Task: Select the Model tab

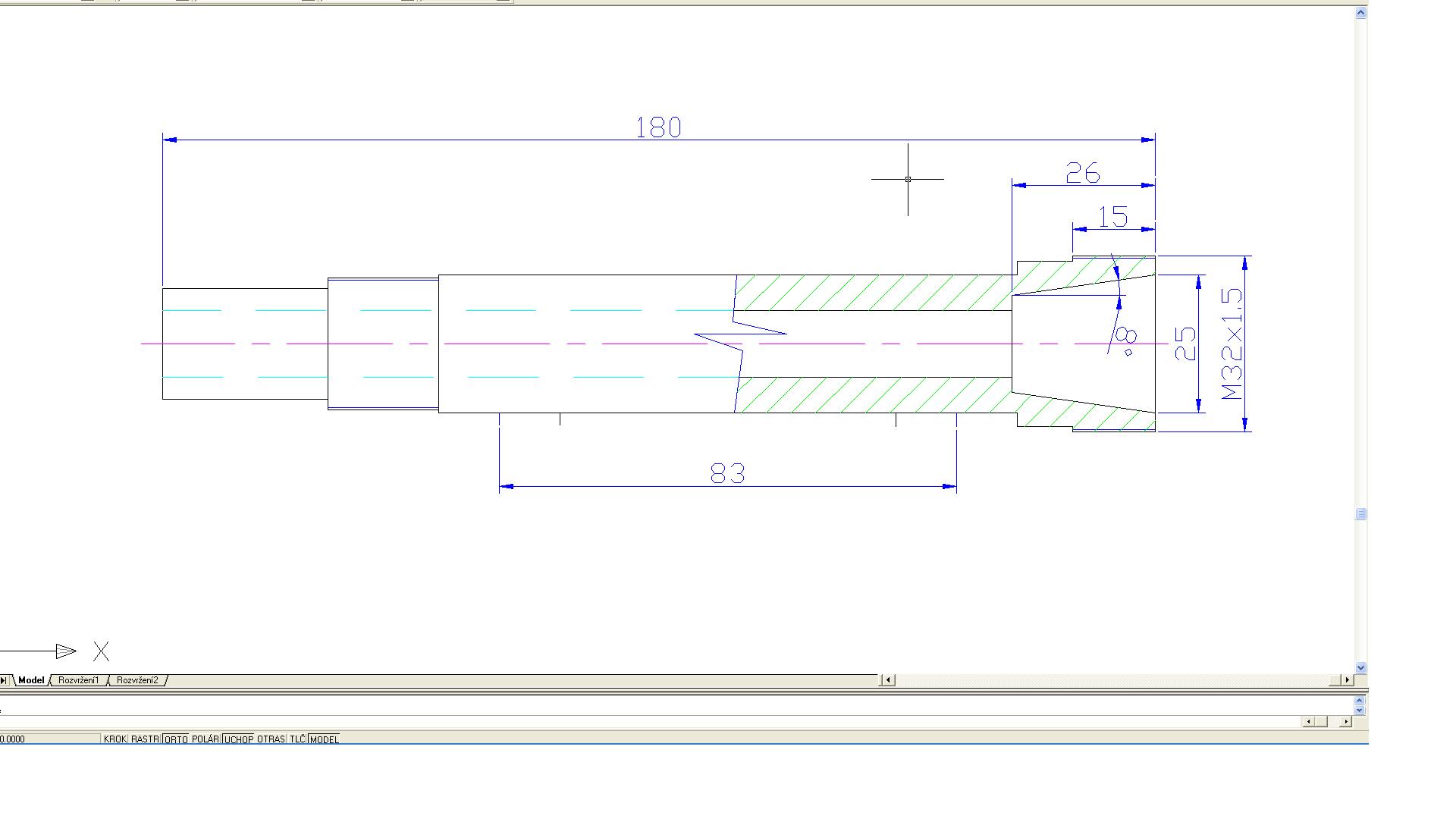Action: pos(31,680)
